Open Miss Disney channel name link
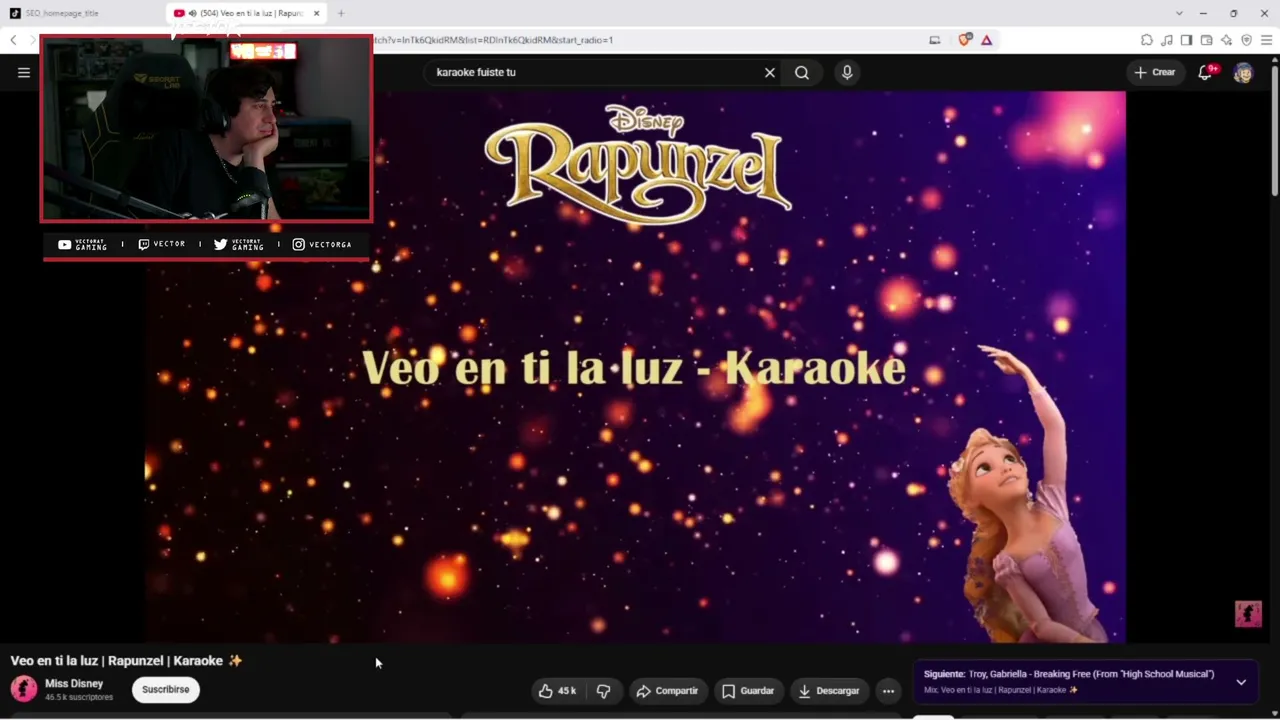The height and width of the screenshot is (720, 1280). pos(74,683)
